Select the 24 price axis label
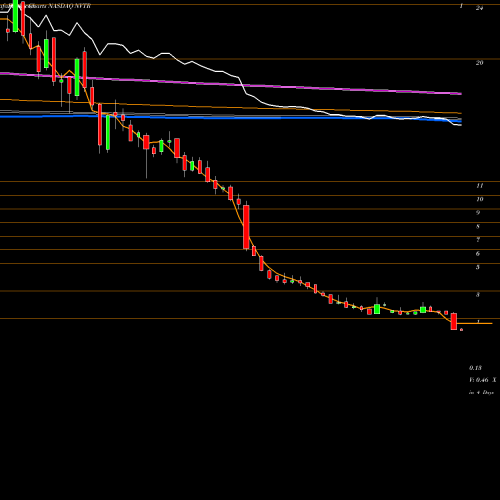Viewport: 500px width, 500px height. pyautogui.click(x=479, y=8)
